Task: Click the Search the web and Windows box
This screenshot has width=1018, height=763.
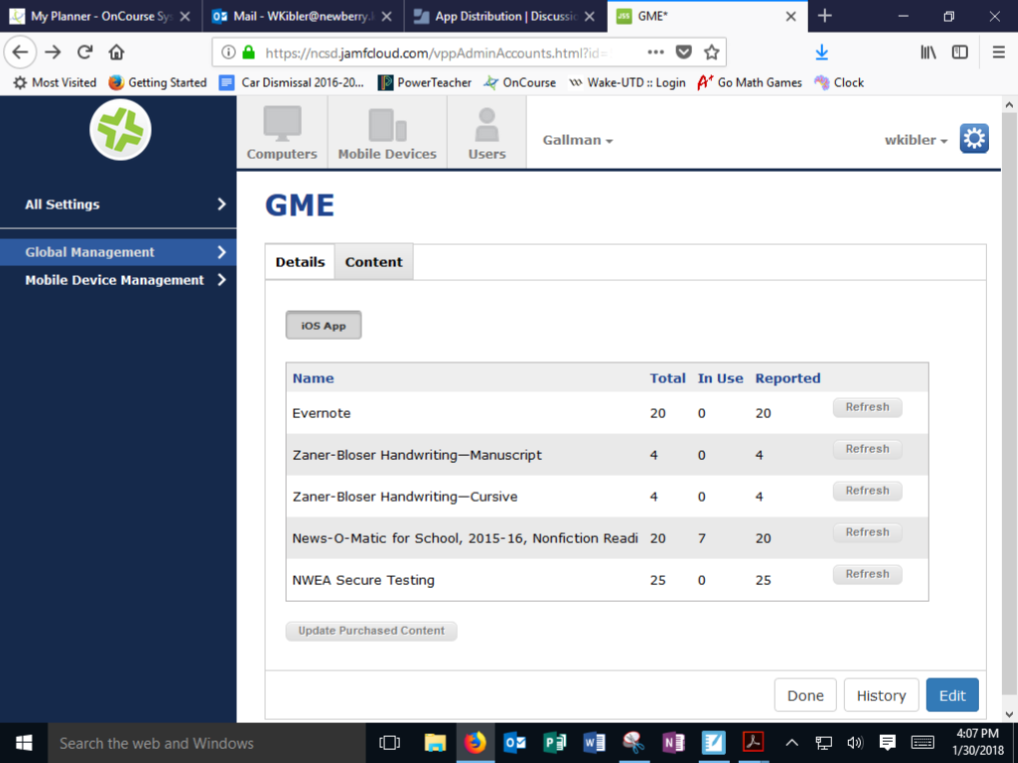Action: pos(206,743)
